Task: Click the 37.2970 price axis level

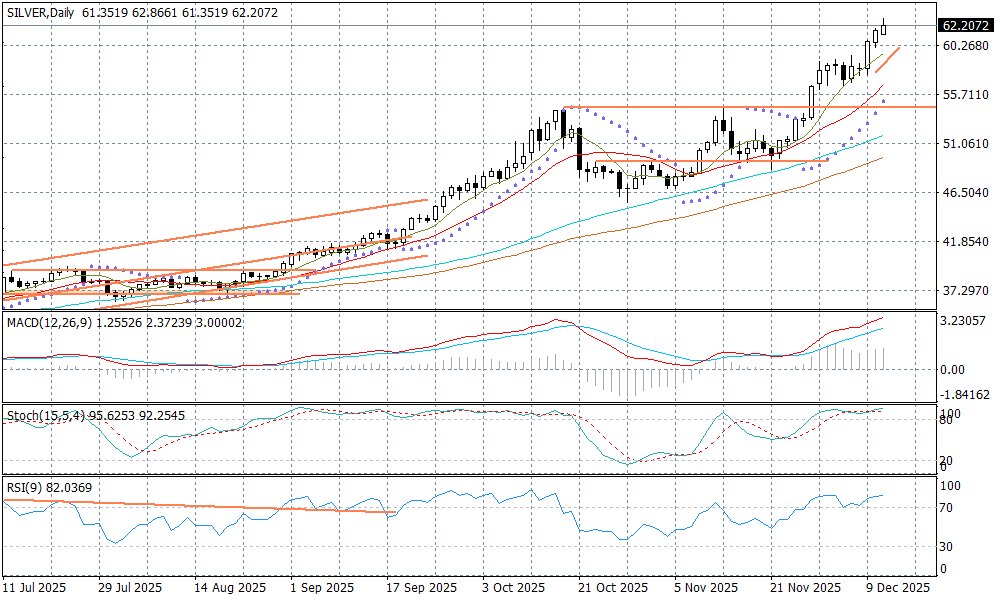Action: click(x=965, y=290)
